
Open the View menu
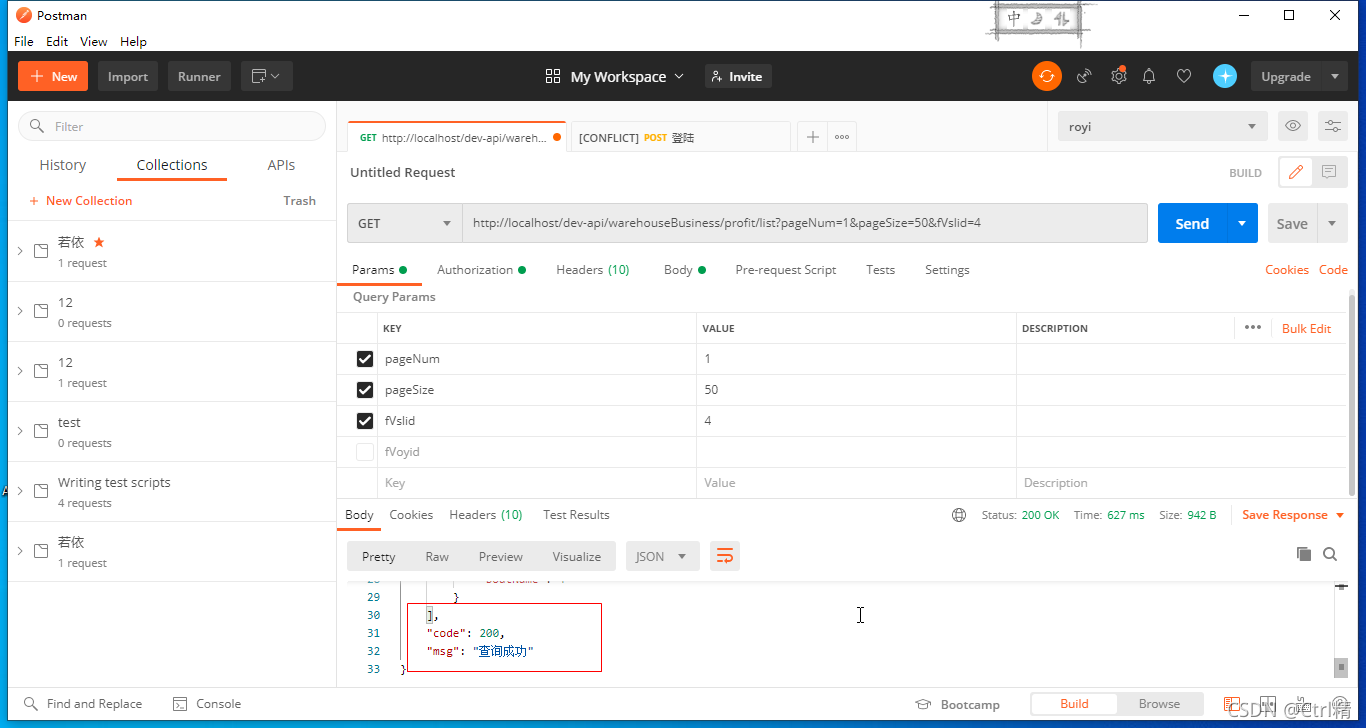point(94,41)
